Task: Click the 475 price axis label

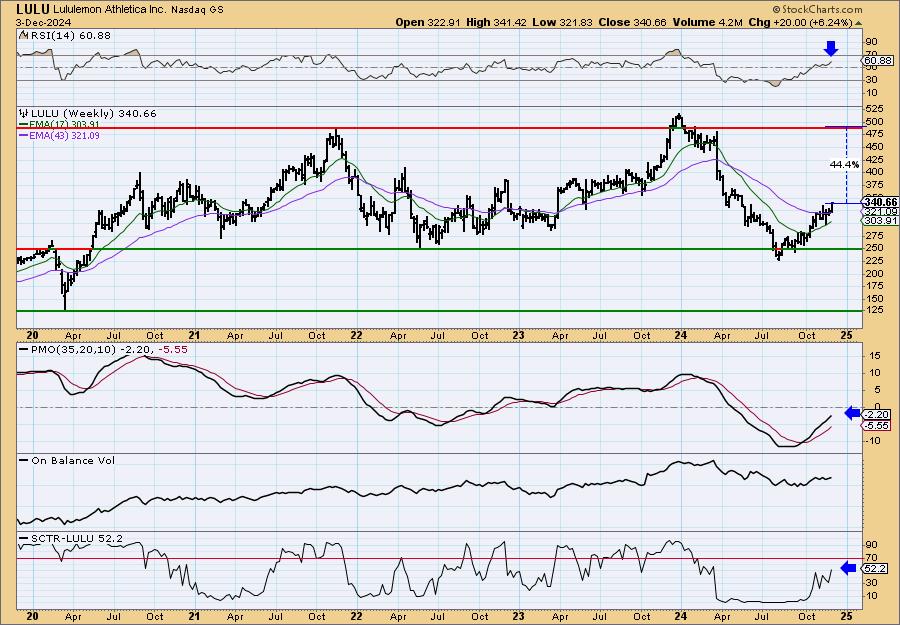Action: click(874, 134)
